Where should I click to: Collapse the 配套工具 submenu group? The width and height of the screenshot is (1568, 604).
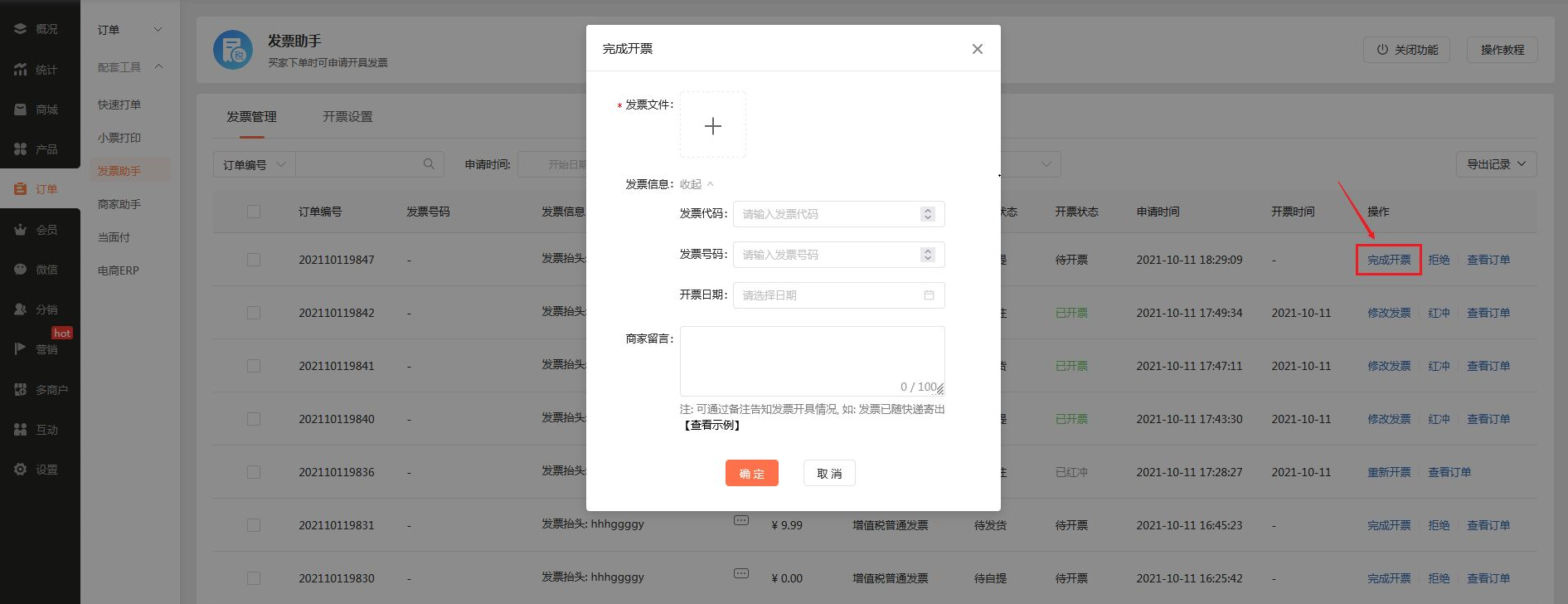coord(158,66)
